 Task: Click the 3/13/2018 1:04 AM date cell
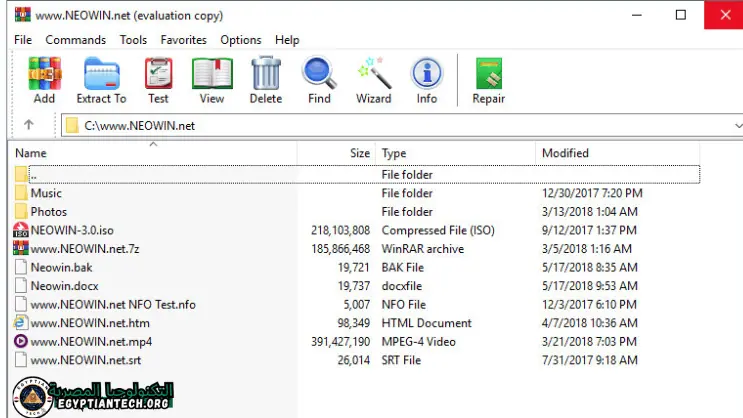click(x=590, y=211)
